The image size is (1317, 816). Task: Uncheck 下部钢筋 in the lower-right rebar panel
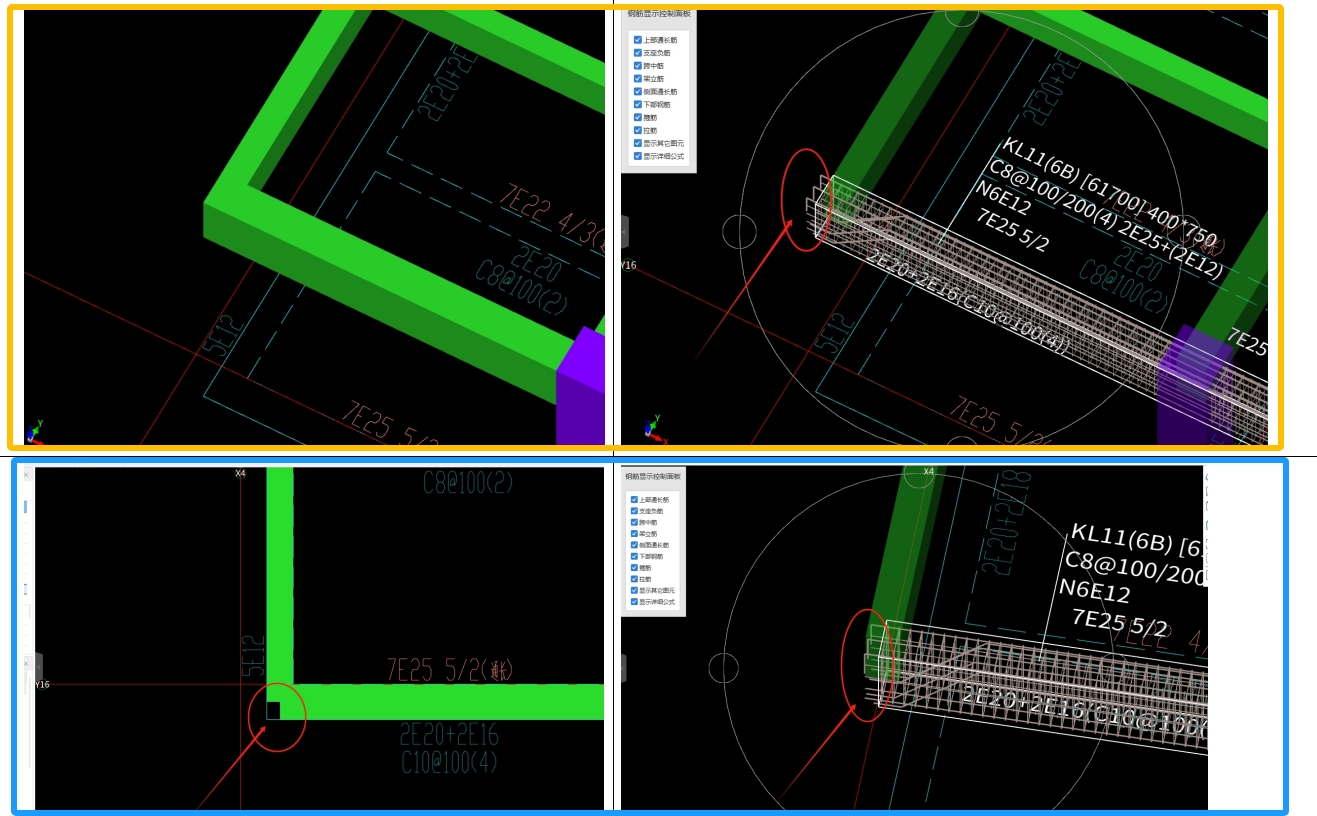(x=634, y=556)
